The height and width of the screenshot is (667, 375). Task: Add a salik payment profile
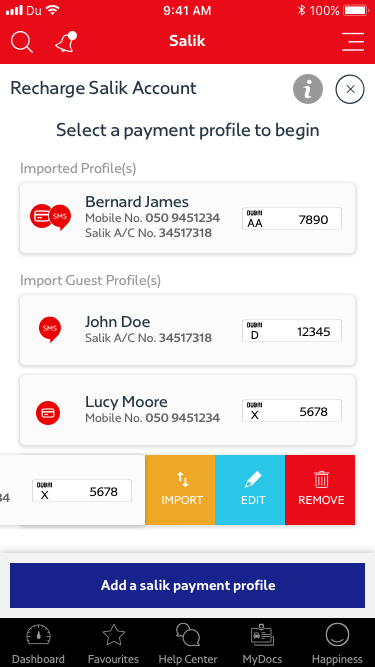pos(188,585)
